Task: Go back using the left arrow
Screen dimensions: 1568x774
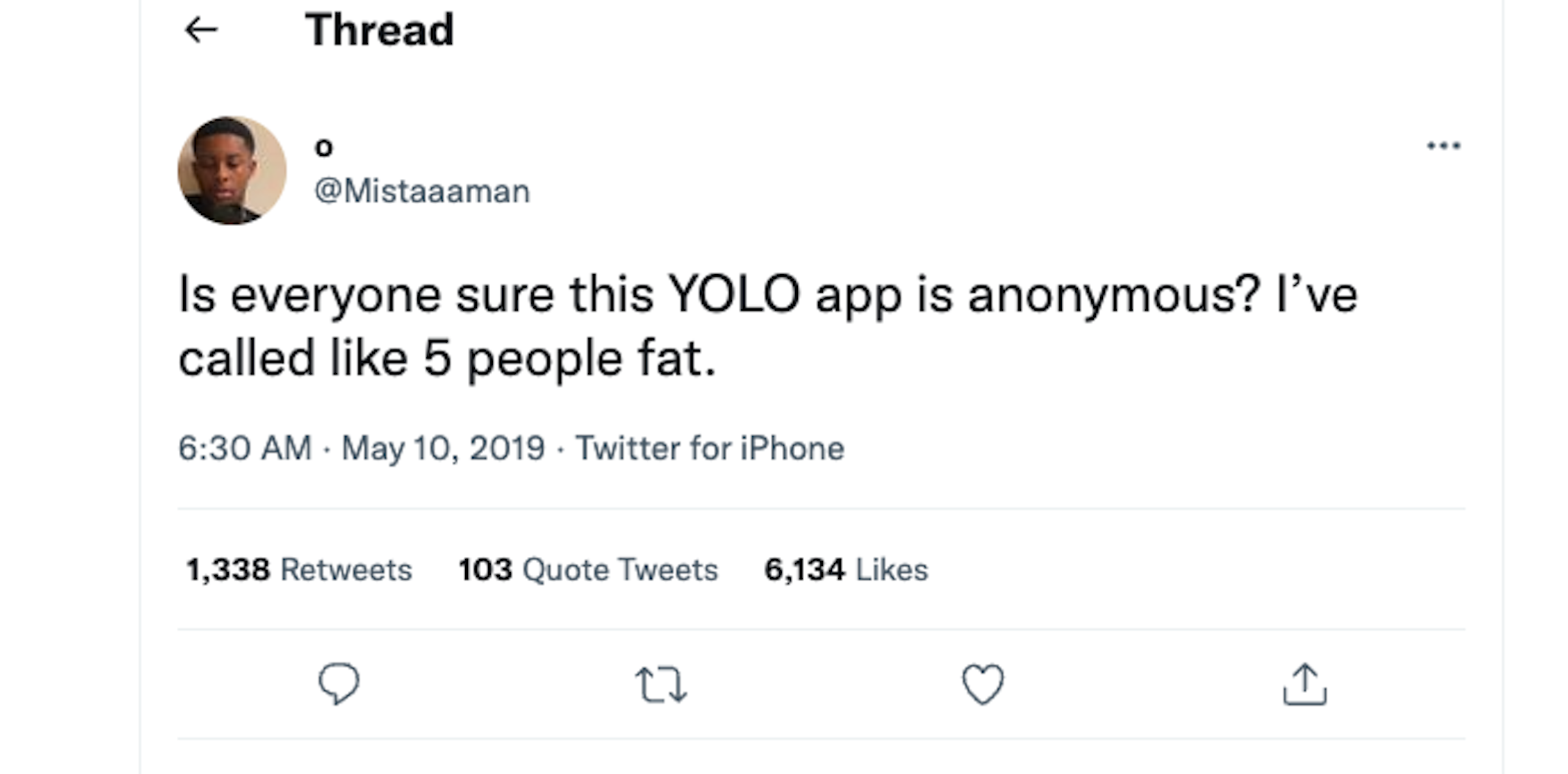Action: tap(201, 30)
